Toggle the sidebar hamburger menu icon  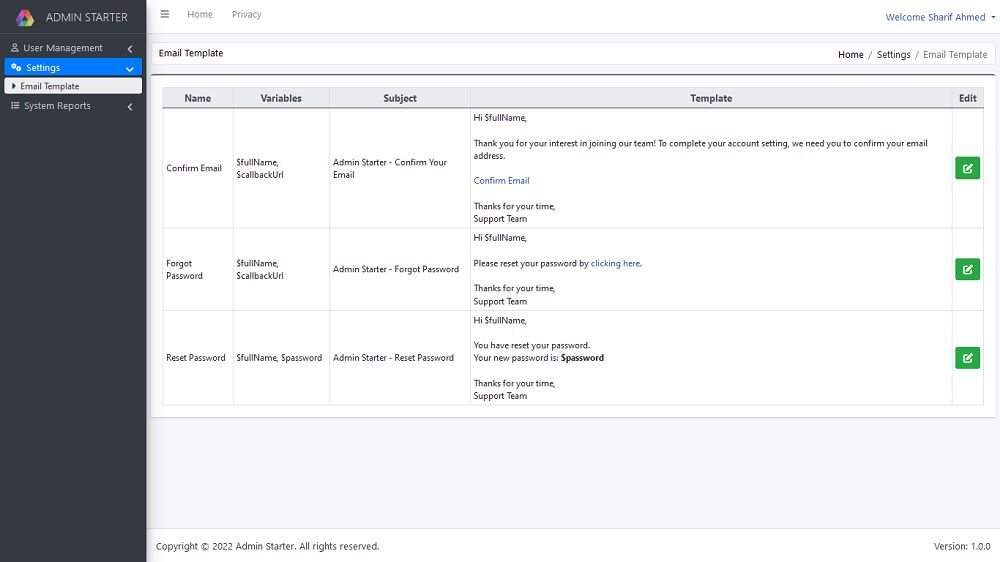pos(165,15)
